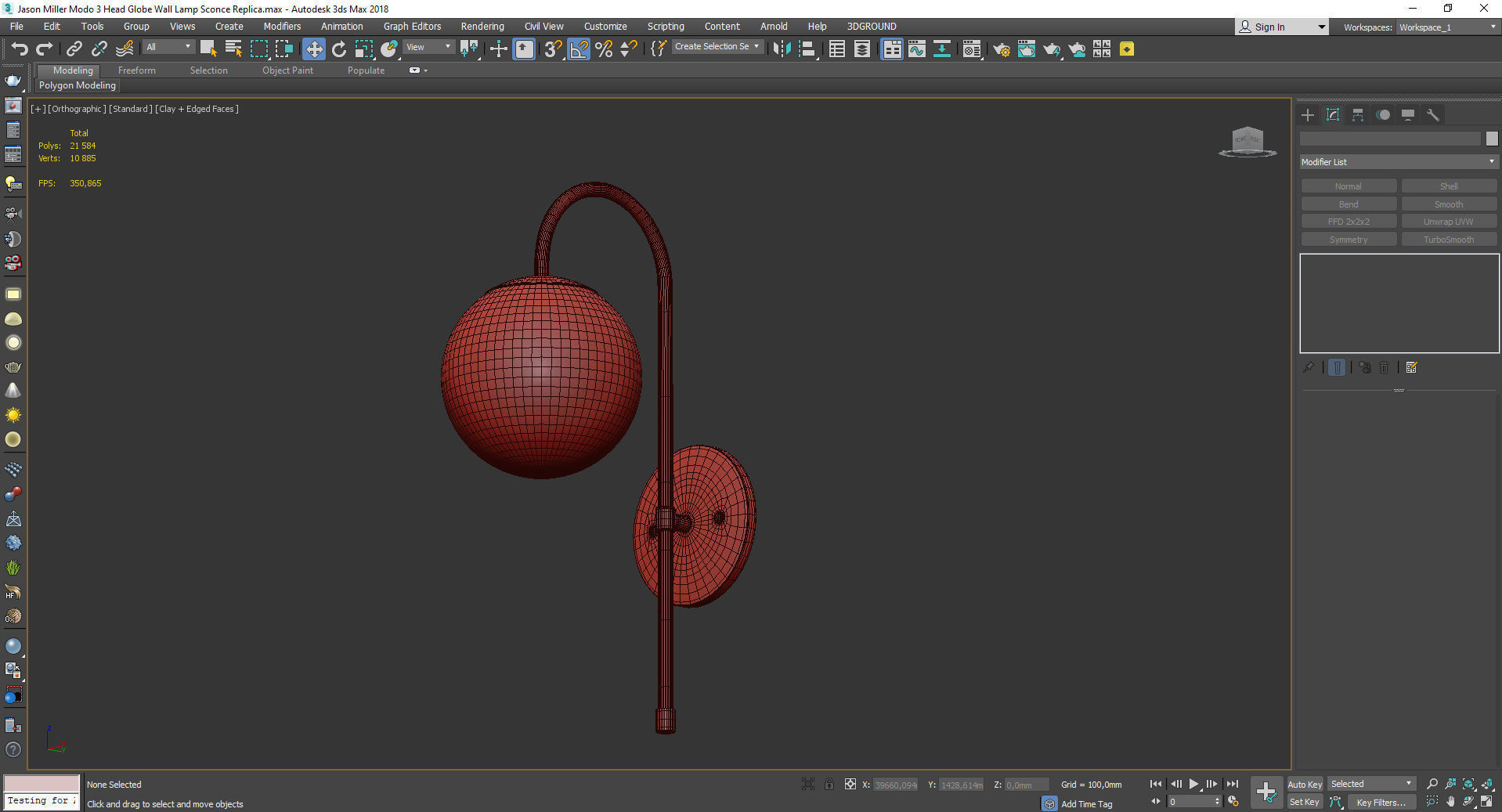Viewport: 1502px width, 812px height.
Task: Open Schematic View icon
Action: 942,49
